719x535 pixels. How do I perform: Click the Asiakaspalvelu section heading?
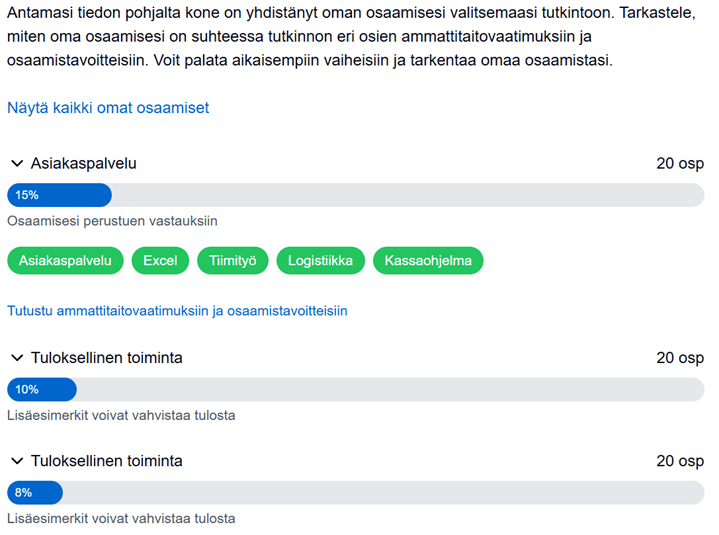click(83, 163)
